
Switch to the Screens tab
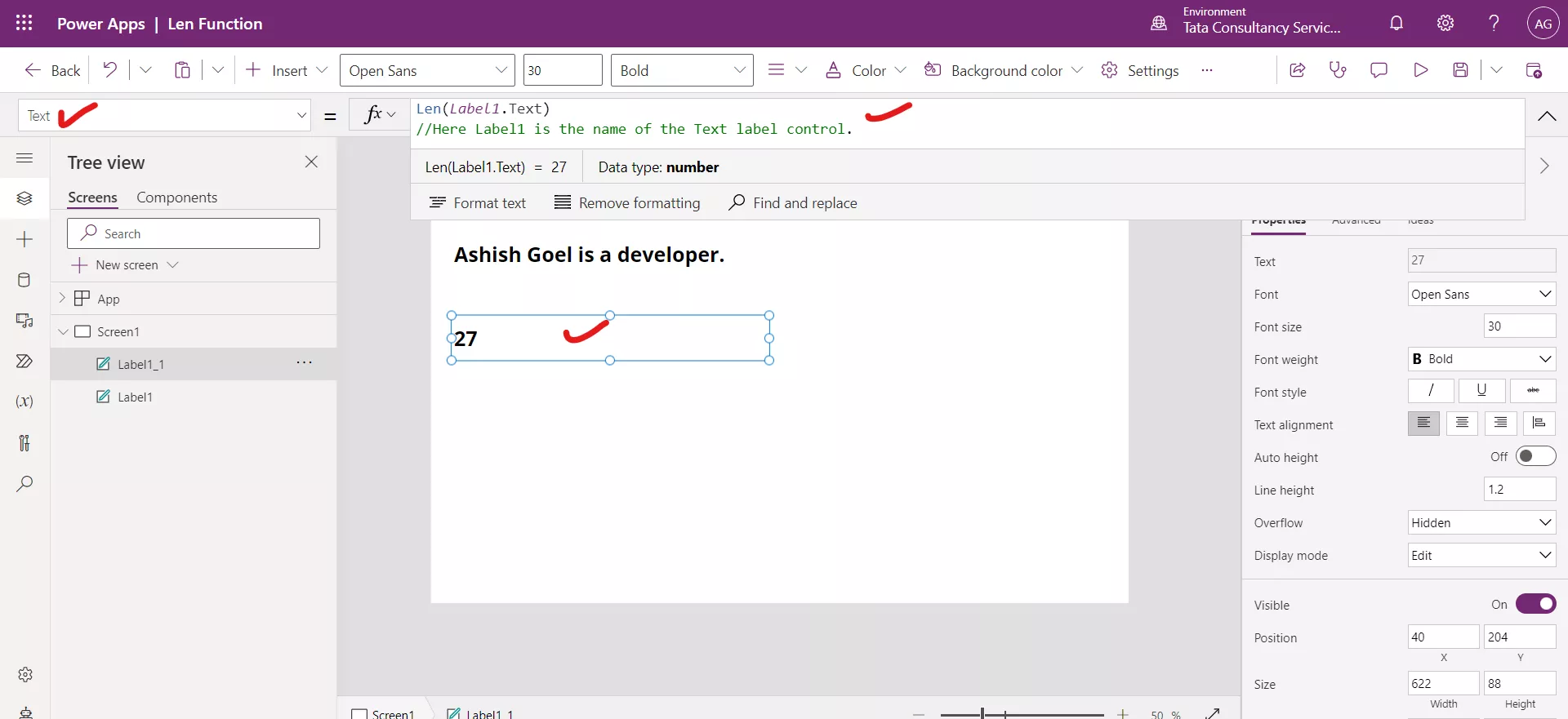(92, 198)
